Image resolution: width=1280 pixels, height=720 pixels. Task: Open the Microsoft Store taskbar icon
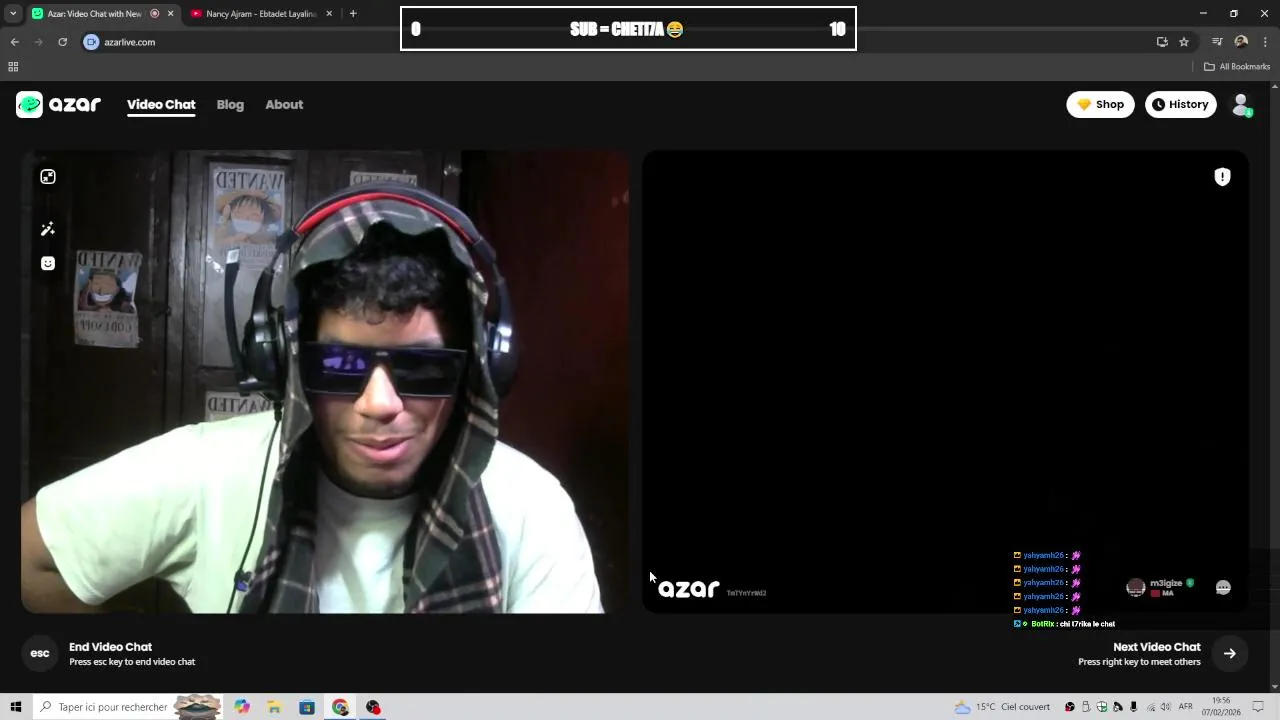[x=307, y=707]
